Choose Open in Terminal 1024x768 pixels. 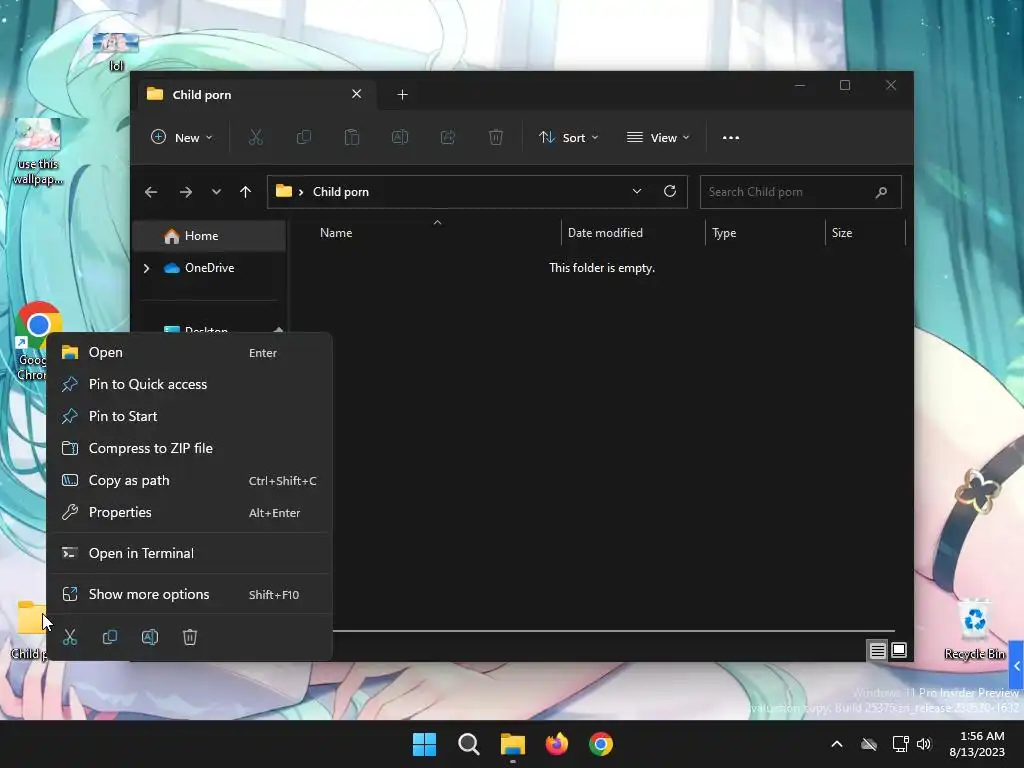(x=189, y=553)
